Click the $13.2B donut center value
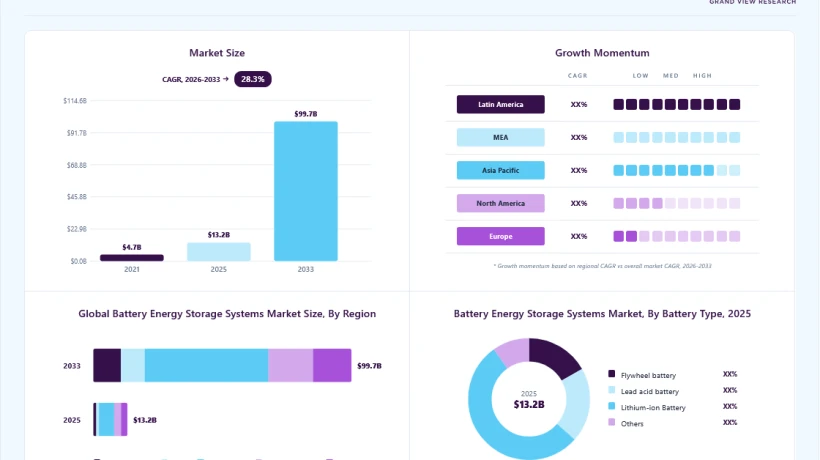Screen dimensions: 820x460 tap(529, 404)
